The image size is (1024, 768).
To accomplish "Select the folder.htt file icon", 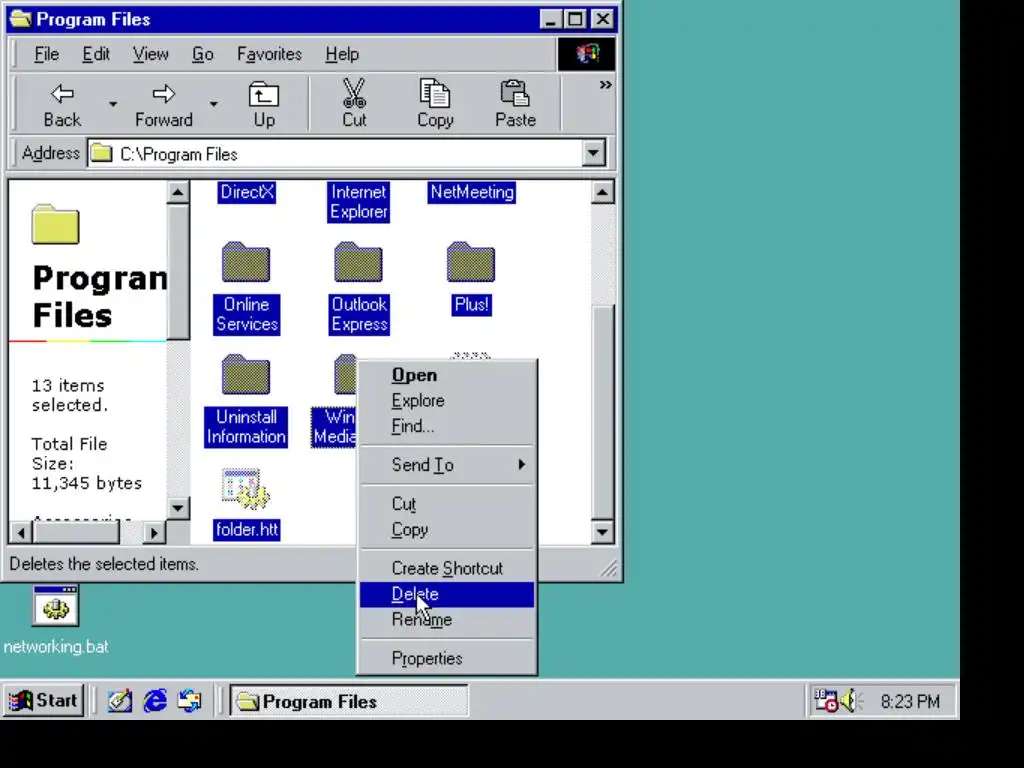I will point(246,489).
